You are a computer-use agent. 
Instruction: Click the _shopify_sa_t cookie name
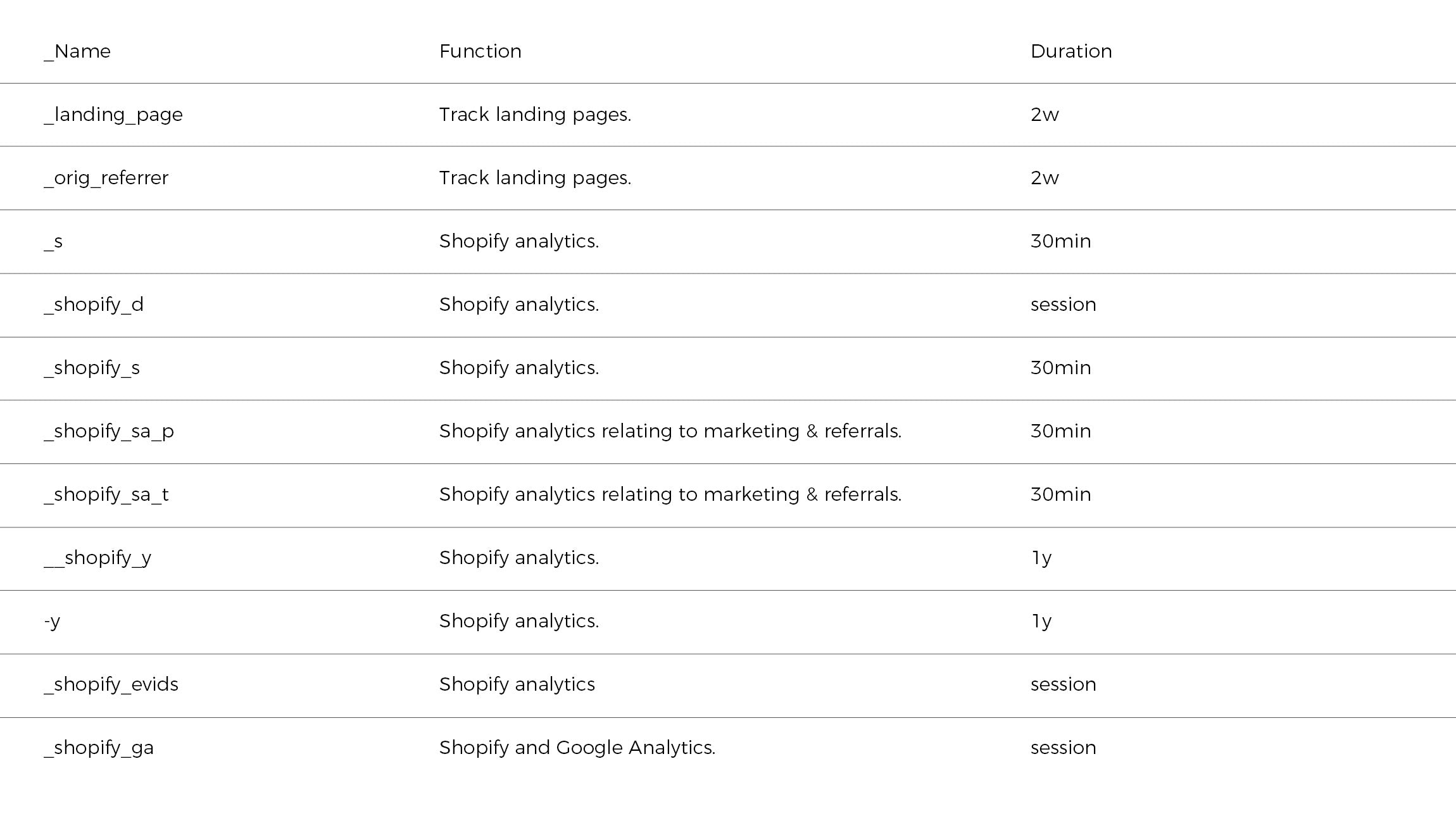tap(106, 494)
